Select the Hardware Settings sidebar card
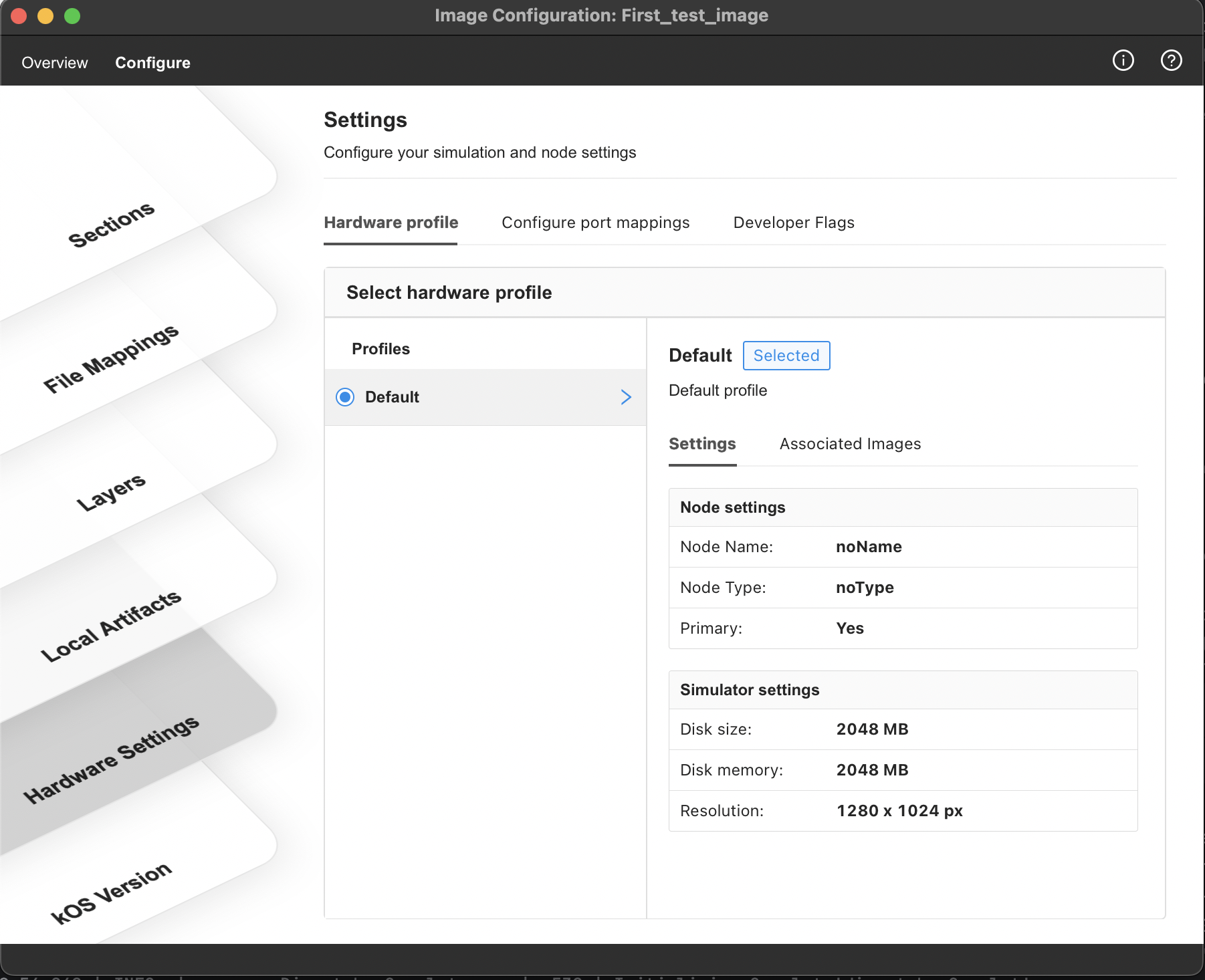1205x980 pixels. click(x=112, y=760)
